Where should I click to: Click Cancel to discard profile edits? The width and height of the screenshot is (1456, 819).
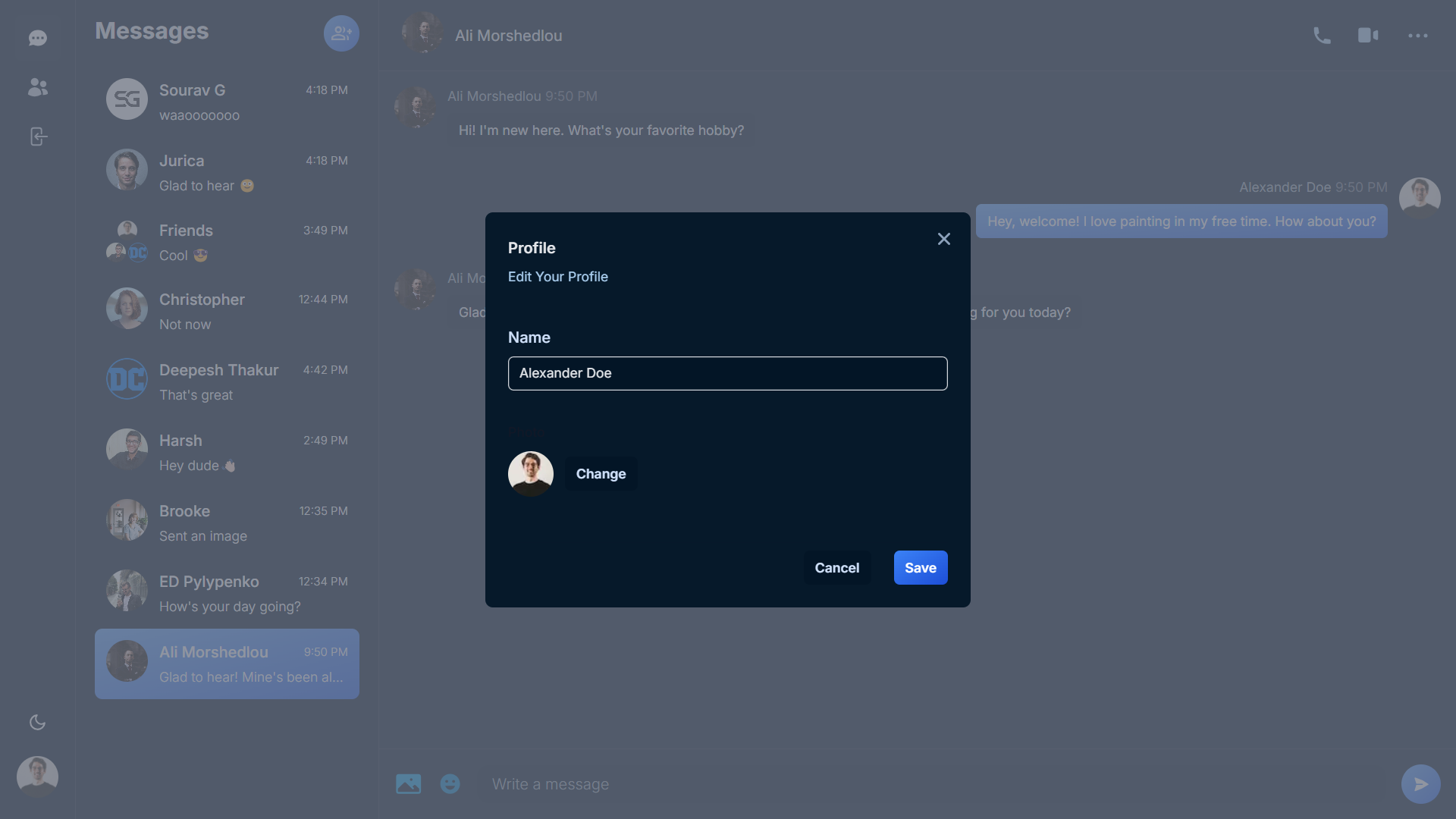pyautogui.click(x=837, y=567)
